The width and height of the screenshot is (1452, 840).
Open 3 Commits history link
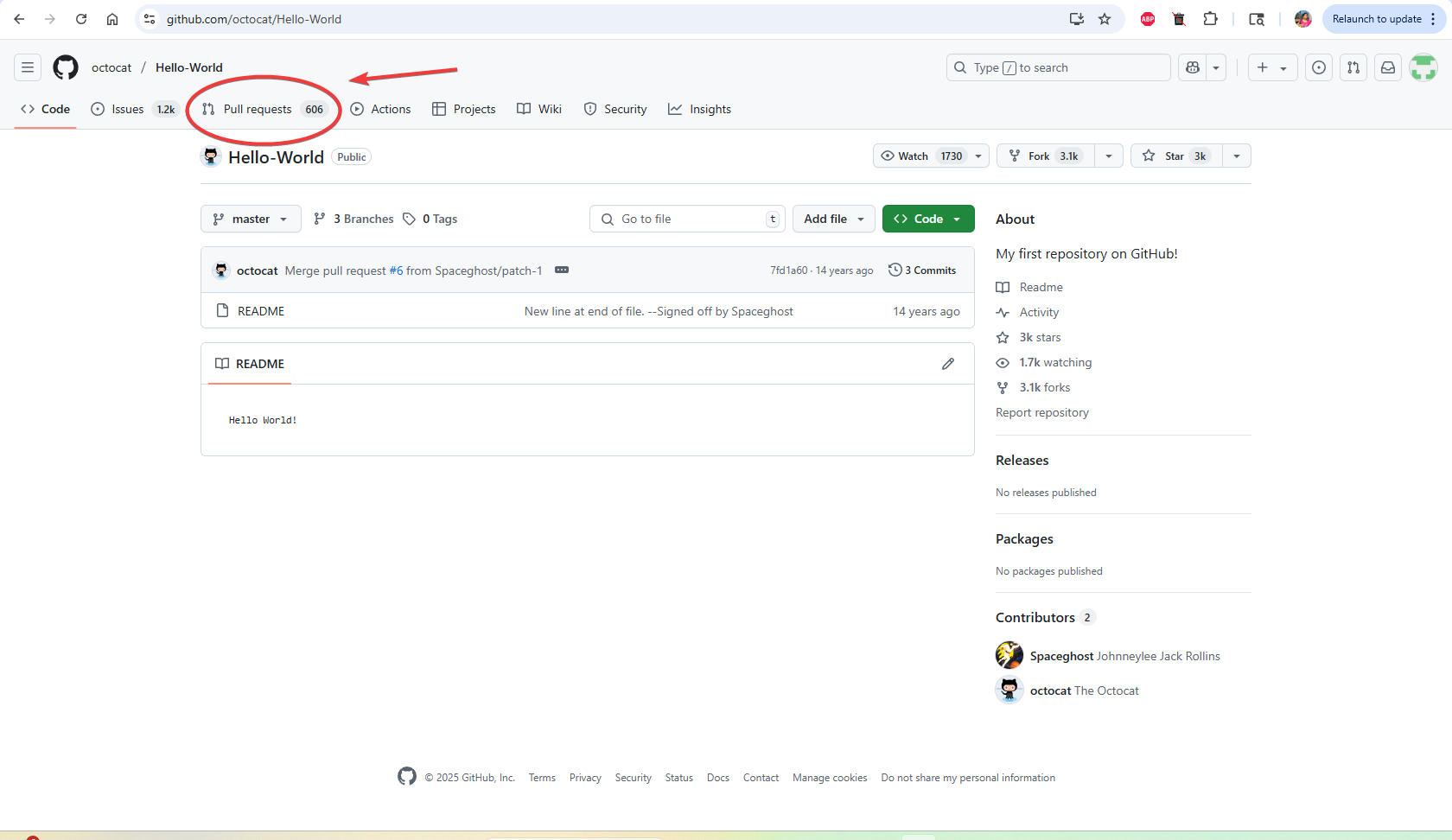click(x=922, y=270)
